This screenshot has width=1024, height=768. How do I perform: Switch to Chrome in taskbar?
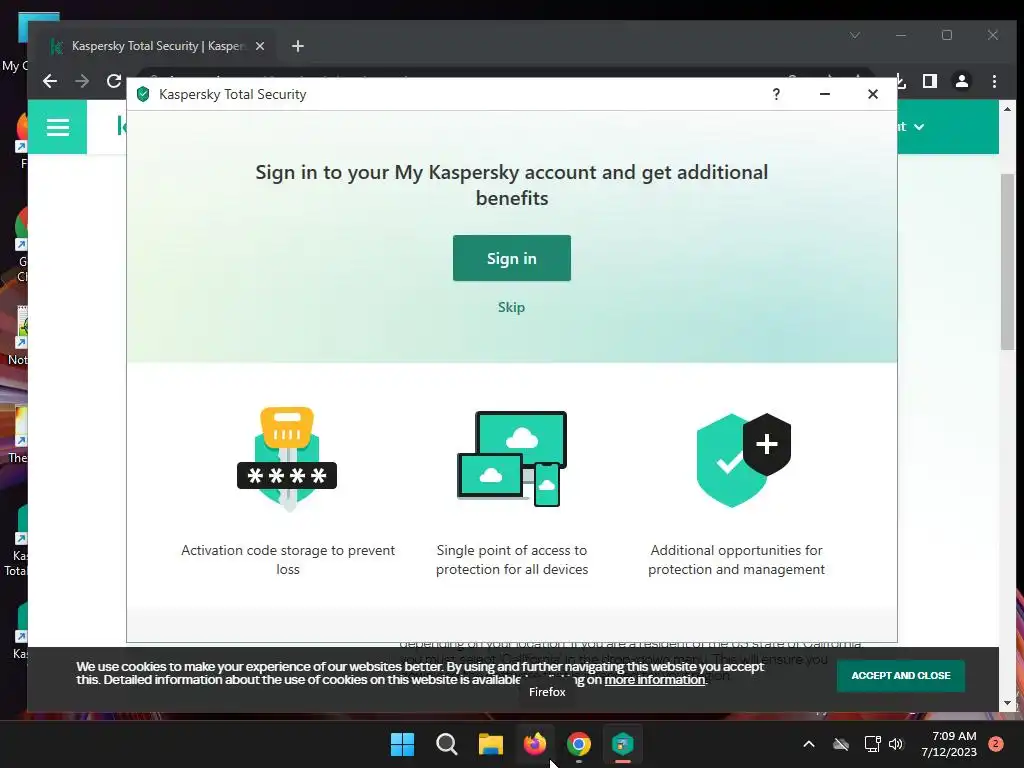579,744
